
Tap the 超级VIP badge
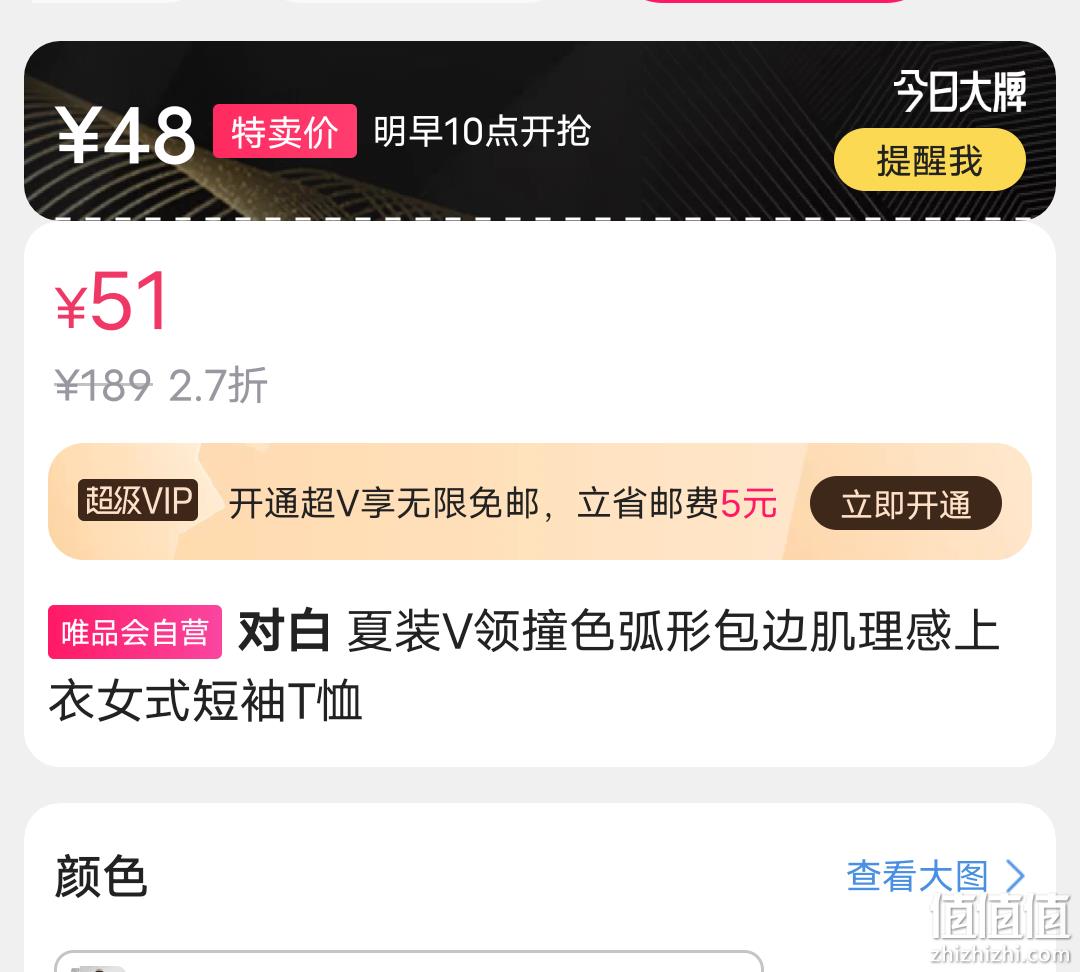point(138,500)
